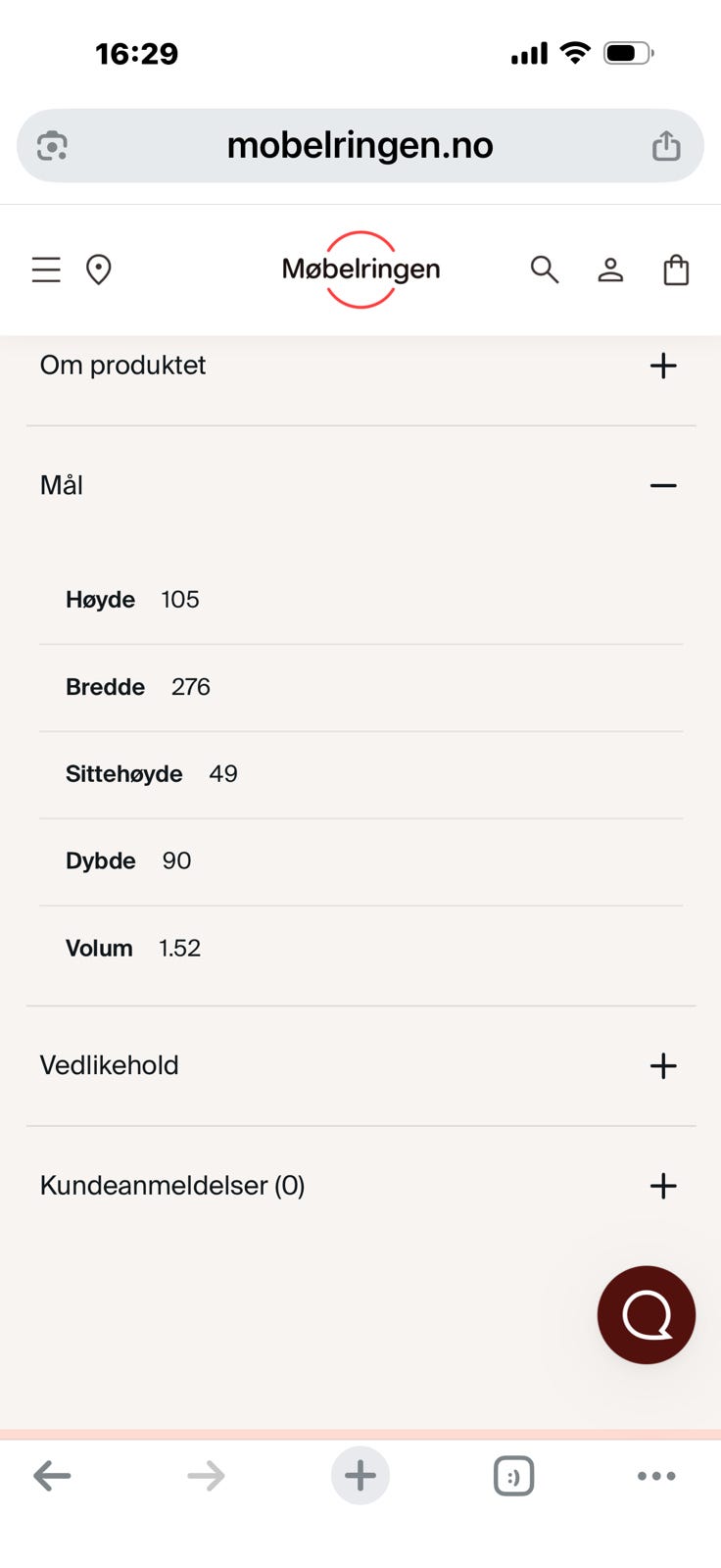Image resolution: width=721 pixels, height=1568 pixels.
Task: Open the user account icon
Action: 610,269
